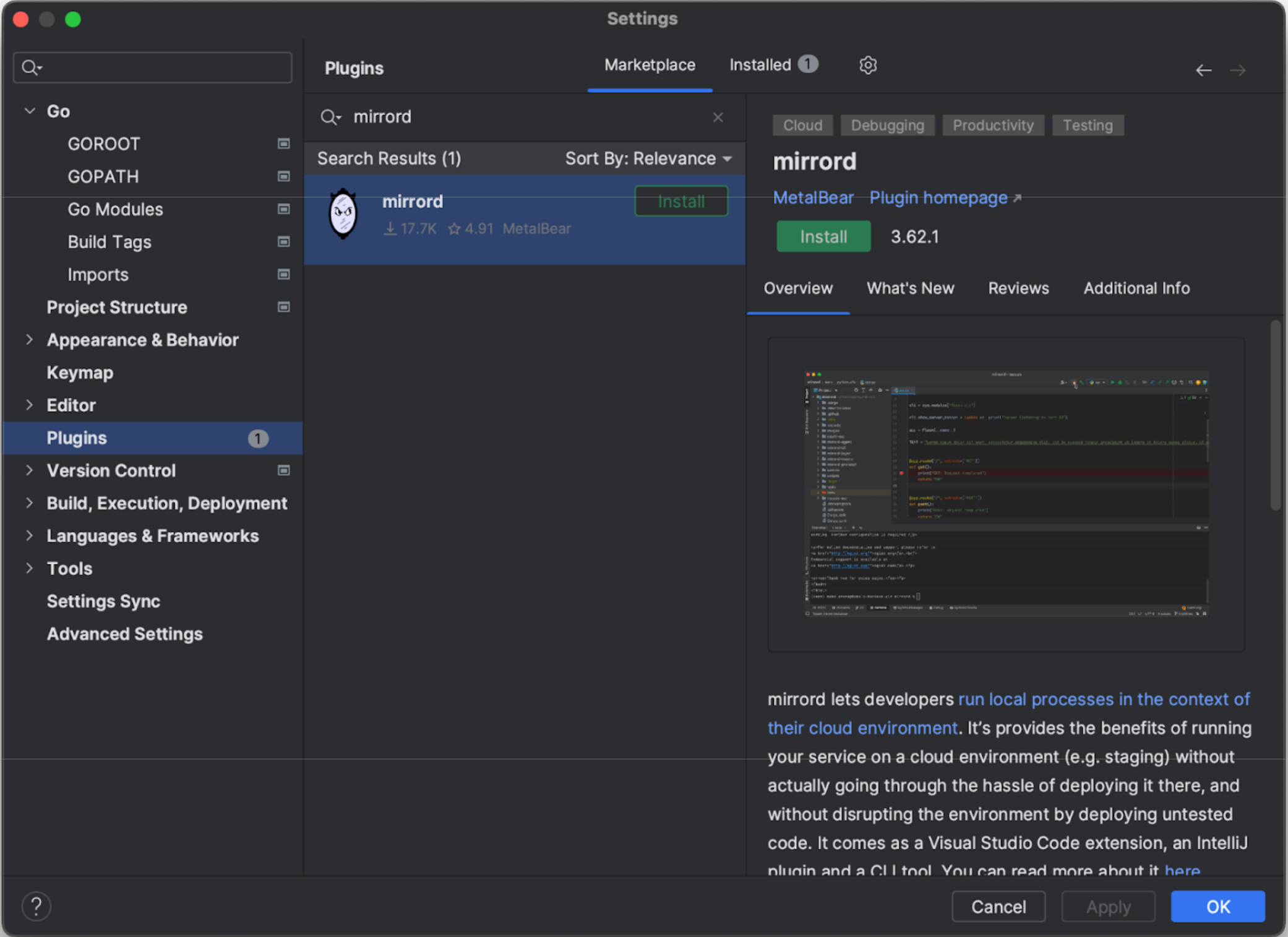Image resolution: width=1288 pixels, height=937 pixels.
Task: Click the back navigation arrow
Action: coord(1203,71)
